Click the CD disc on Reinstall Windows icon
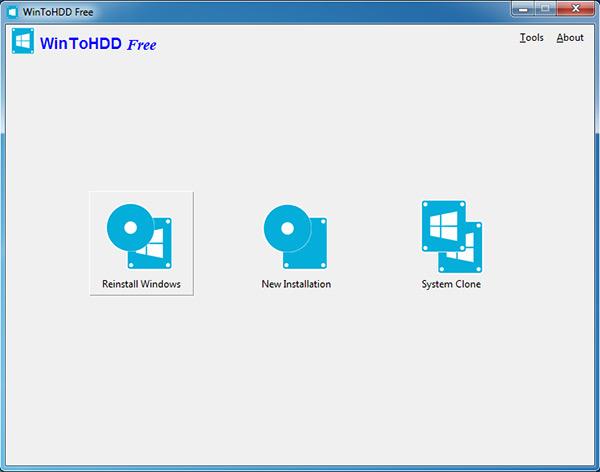The width and height of the screenshot is (600, 472). 130,227
